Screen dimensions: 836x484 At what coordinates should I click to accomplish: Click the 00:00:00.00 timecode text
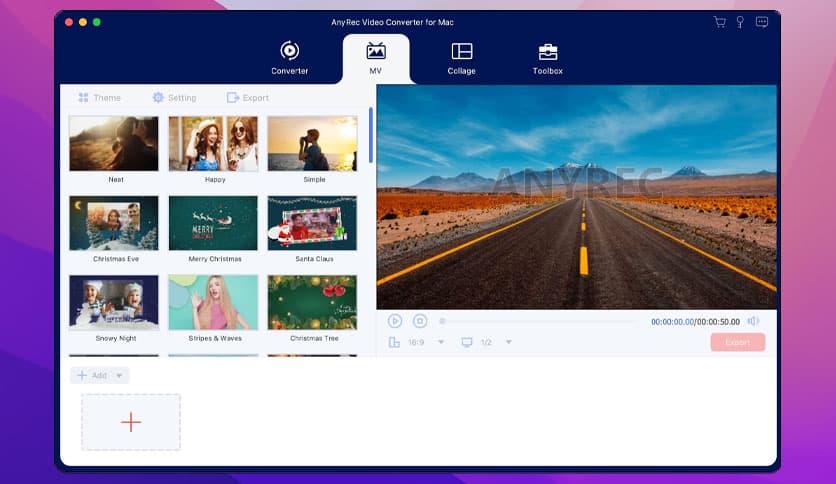(x=672, y=322)
